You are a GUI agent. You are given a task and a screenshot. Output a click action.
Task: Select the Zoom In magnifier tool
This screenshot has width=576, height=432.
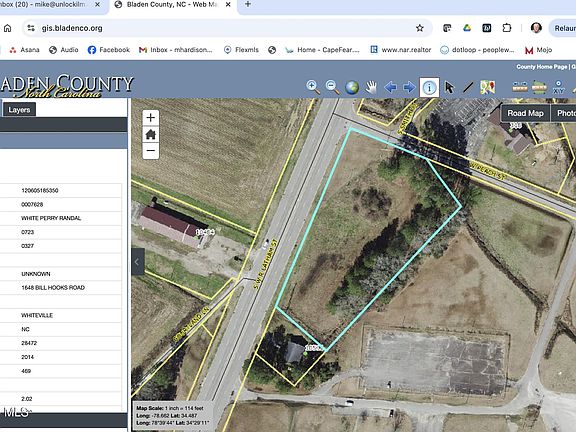tap(313, 87)
